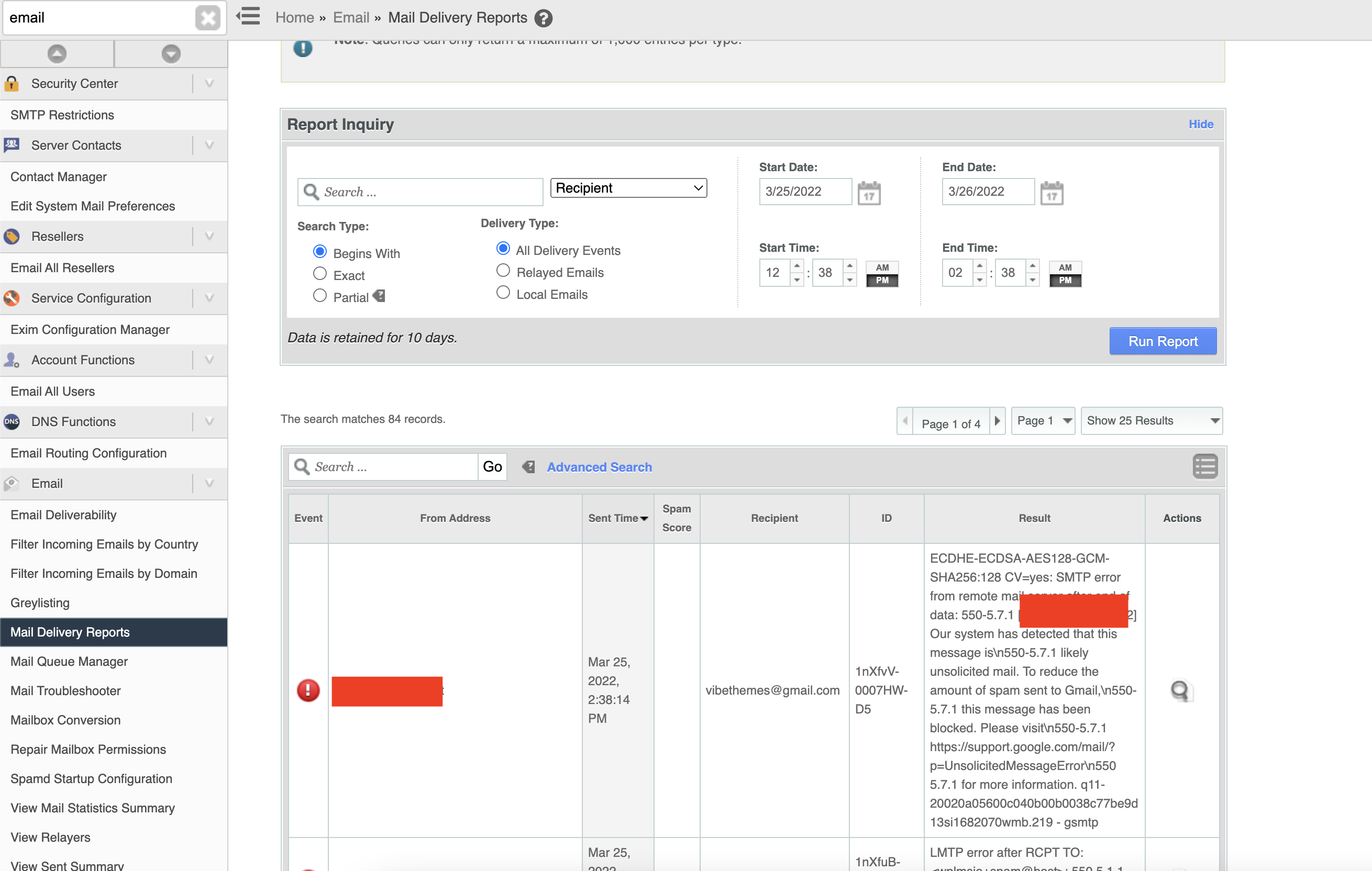
Task: Click the tag icon beside Advanced Search
Action: 529,467
